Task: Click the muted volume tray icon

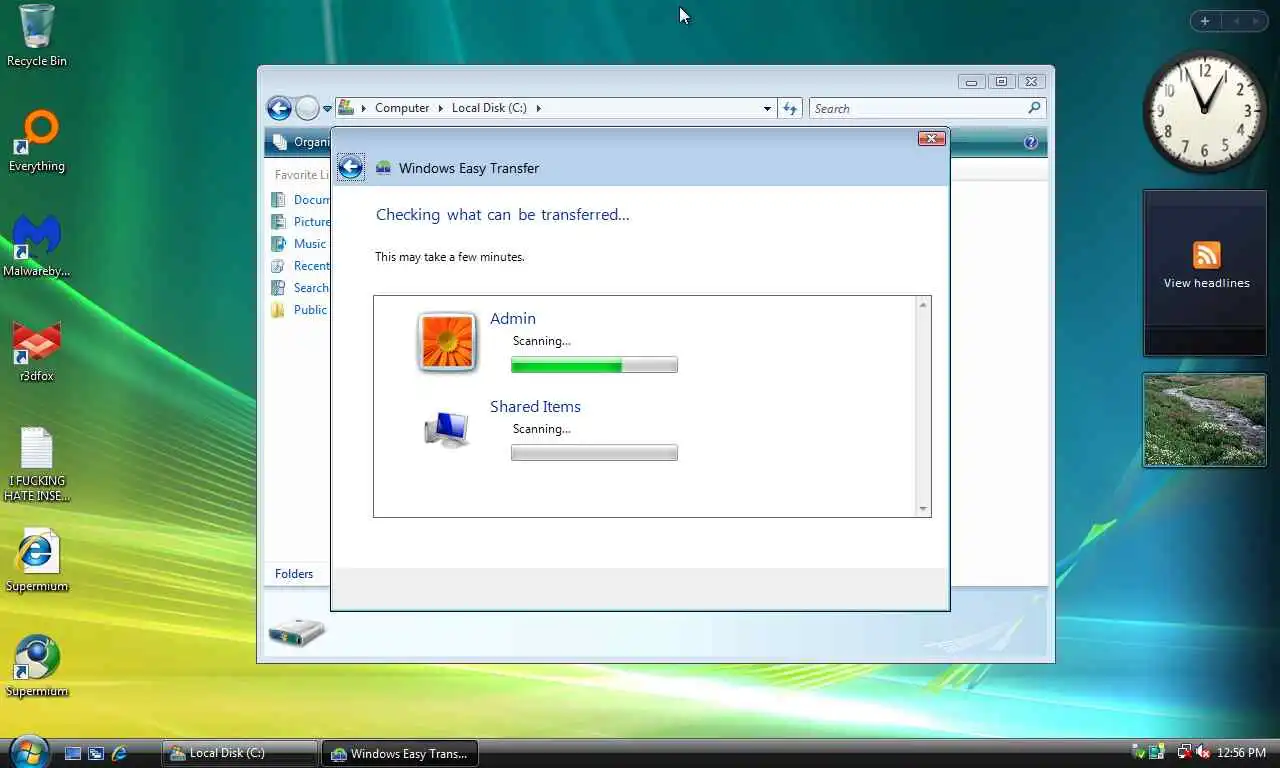Action: point(1202,752)
